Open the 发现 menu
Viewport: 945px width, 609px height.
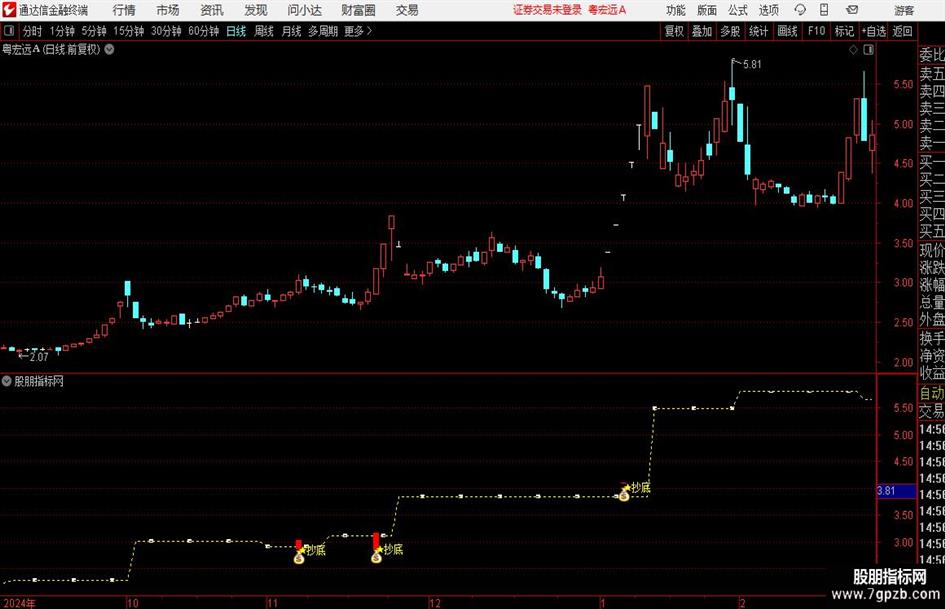pos(256,10)
